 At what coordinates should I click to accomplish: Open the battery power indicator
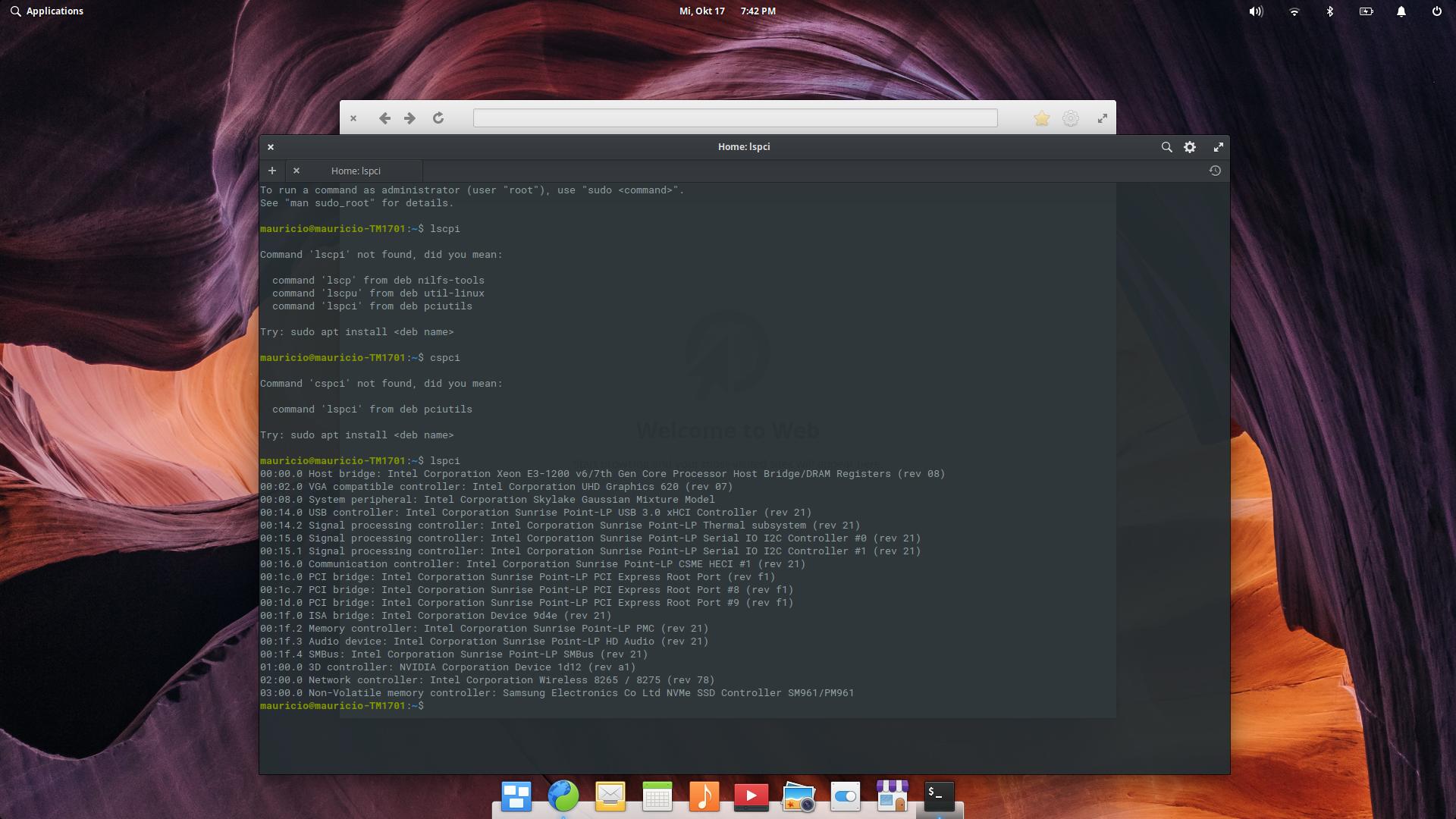pyautogui.click(x=1366, y=11)
